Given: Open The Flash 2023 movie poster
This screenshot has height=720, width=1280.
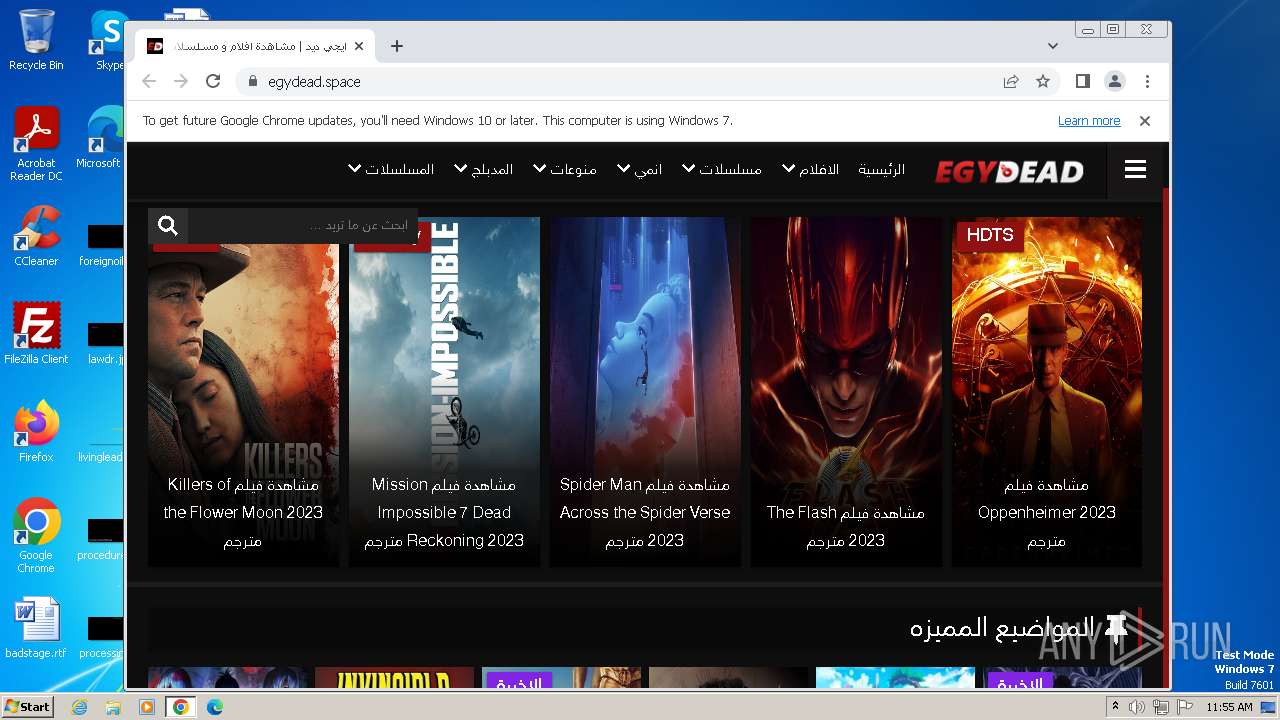Looking at the screenshot, I should [x=846, y=392].
